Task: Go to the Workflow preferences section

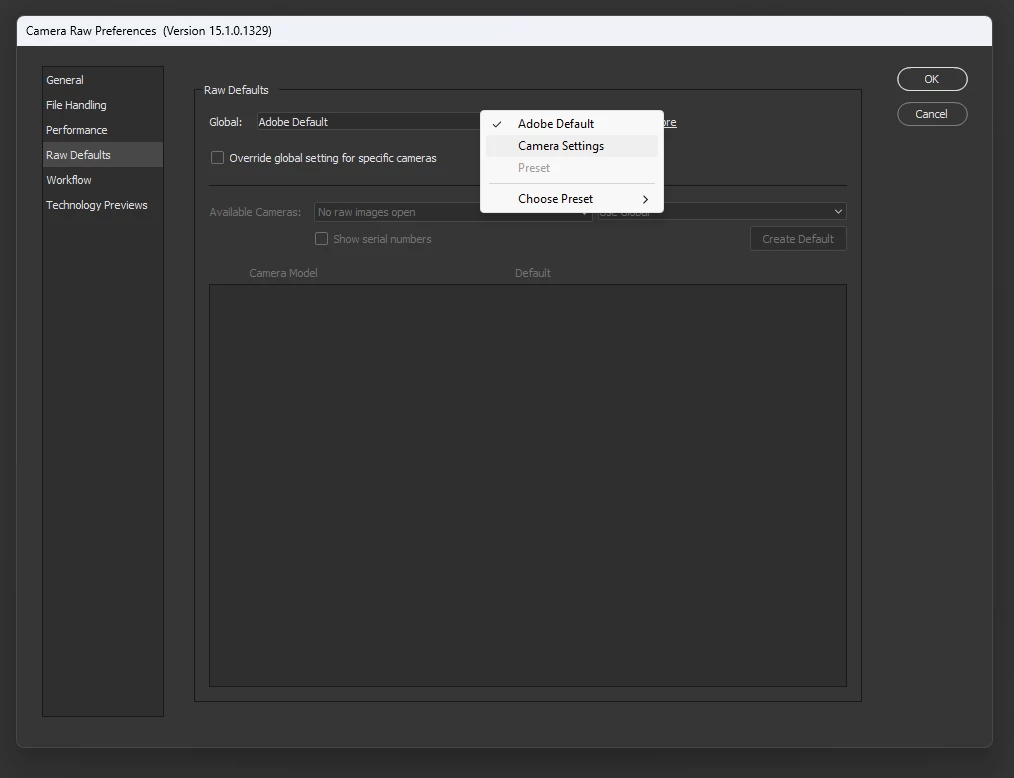Action: pos(102,180)
